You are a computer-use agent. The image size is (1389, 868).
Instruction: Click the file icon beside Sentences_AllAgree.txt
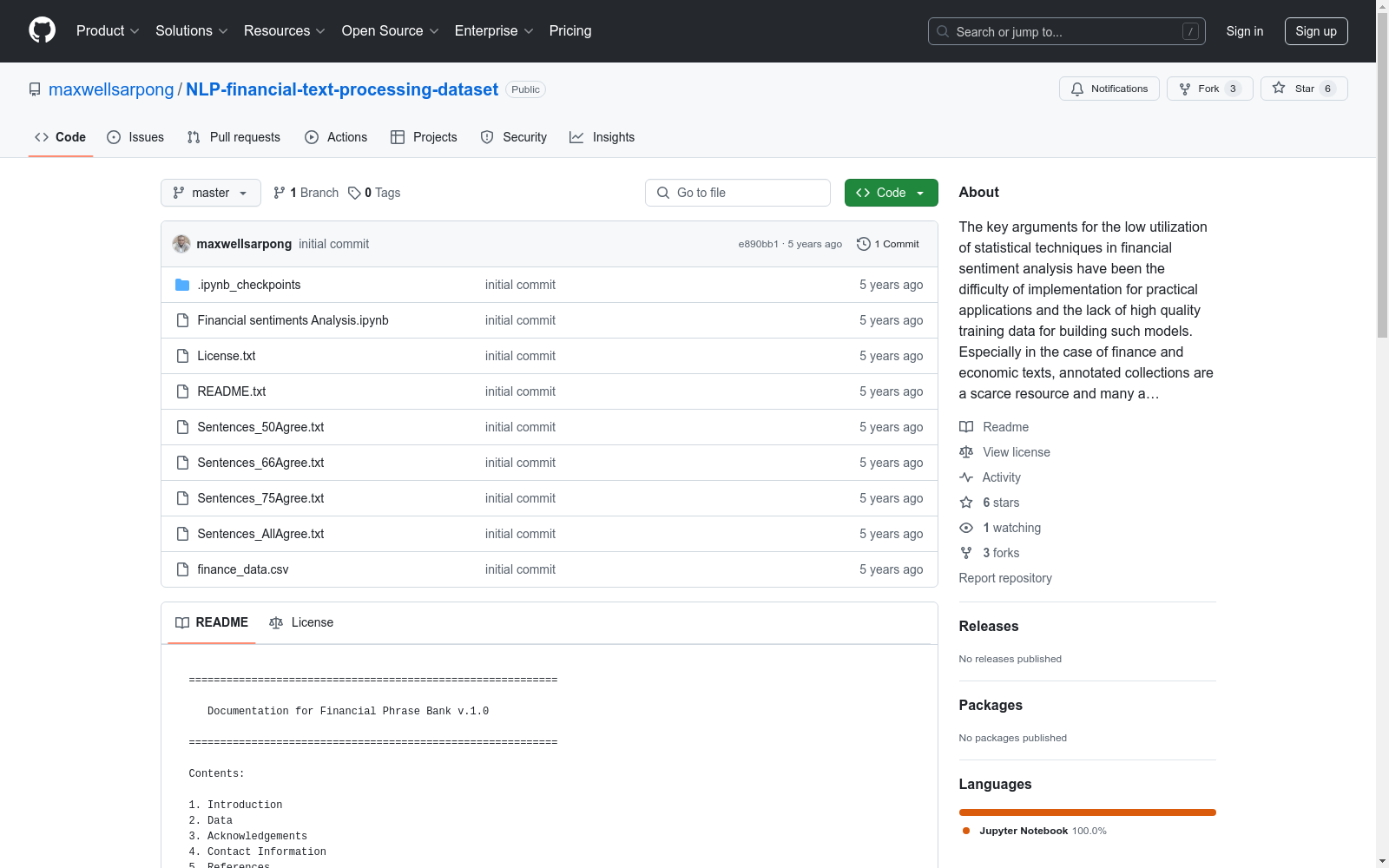point(182,534)
